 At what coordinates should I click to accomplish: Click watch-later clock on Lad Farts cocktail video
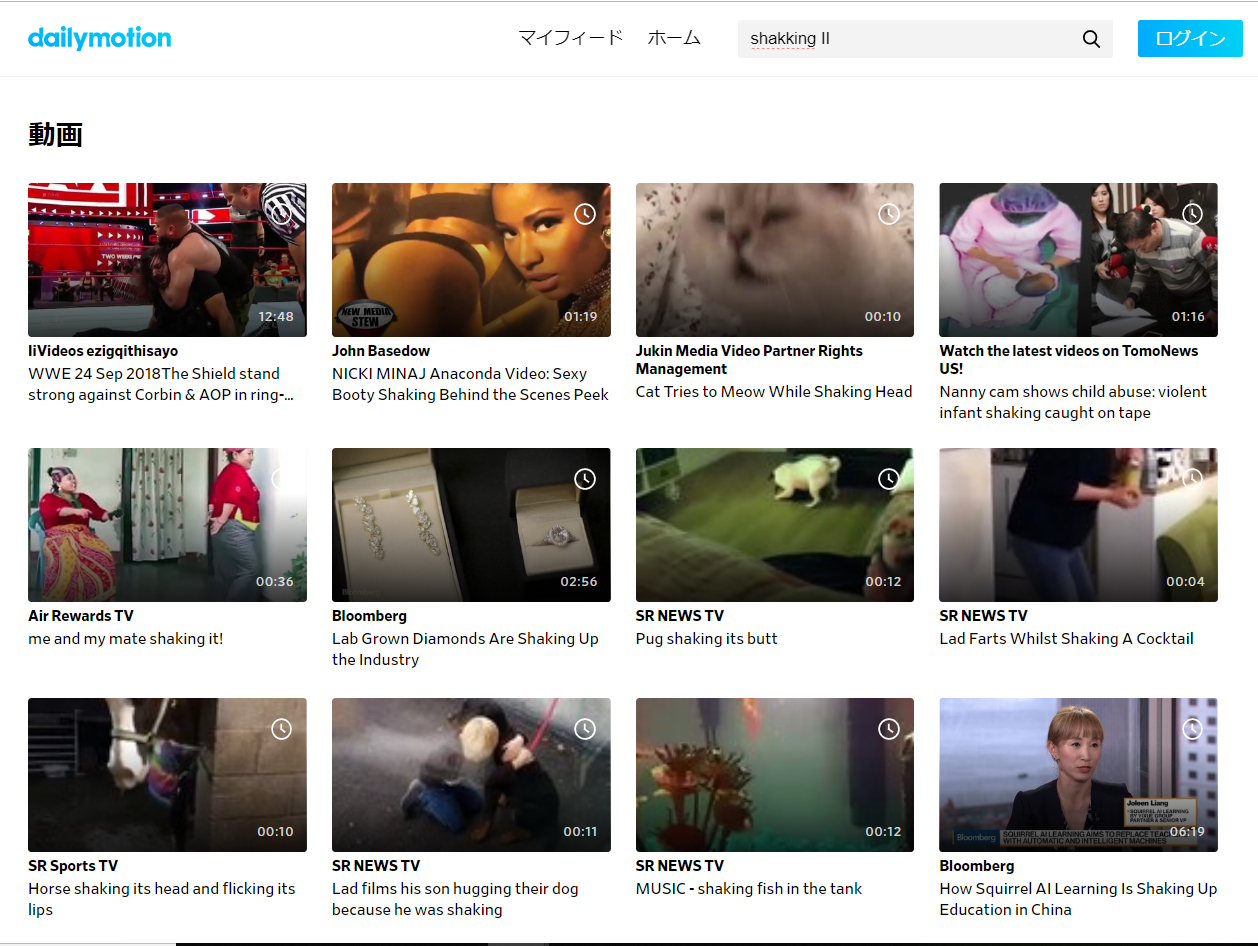point(1192,479)
